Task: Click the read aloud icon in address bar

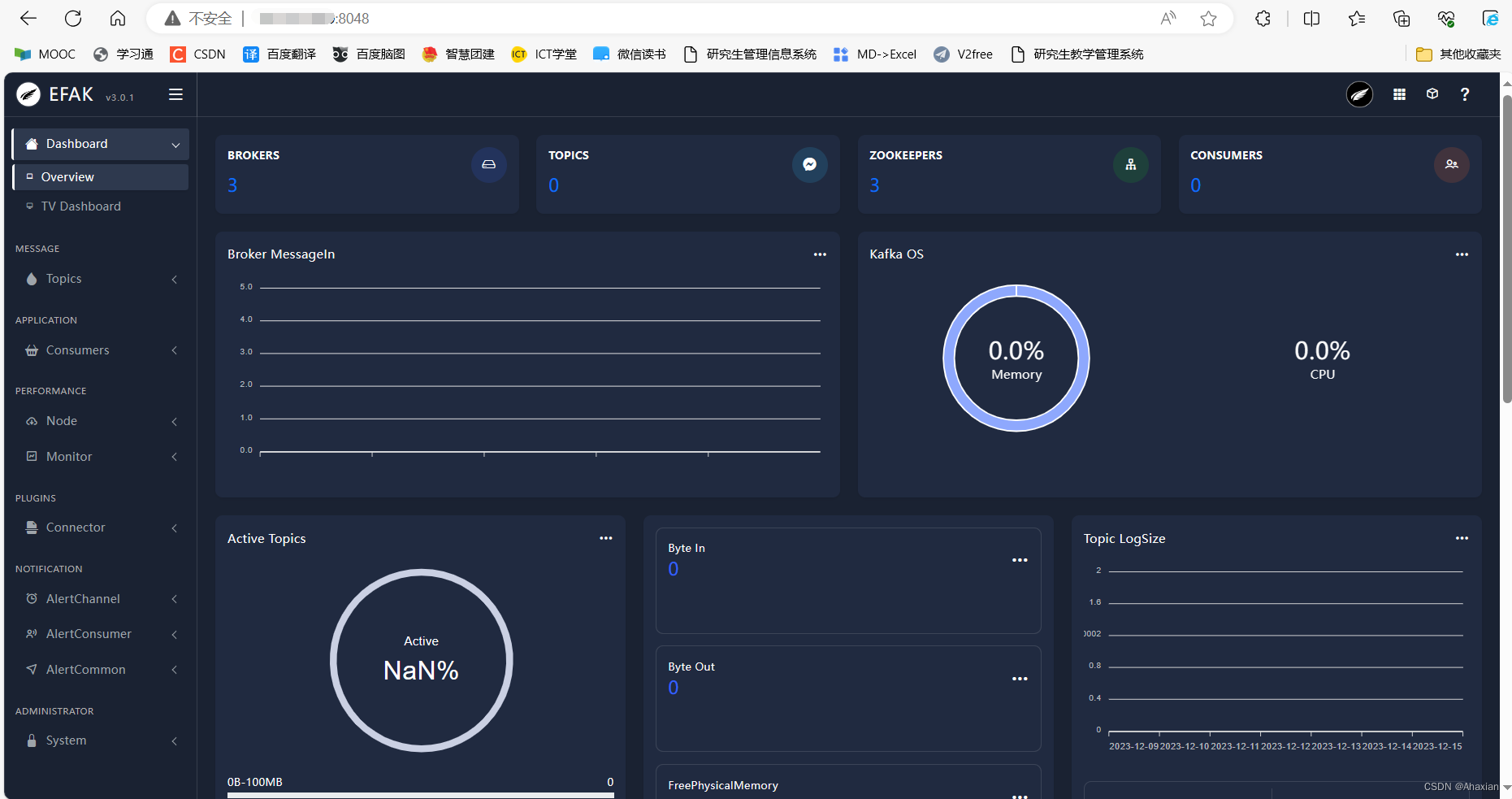Action: click(1168, 19)
